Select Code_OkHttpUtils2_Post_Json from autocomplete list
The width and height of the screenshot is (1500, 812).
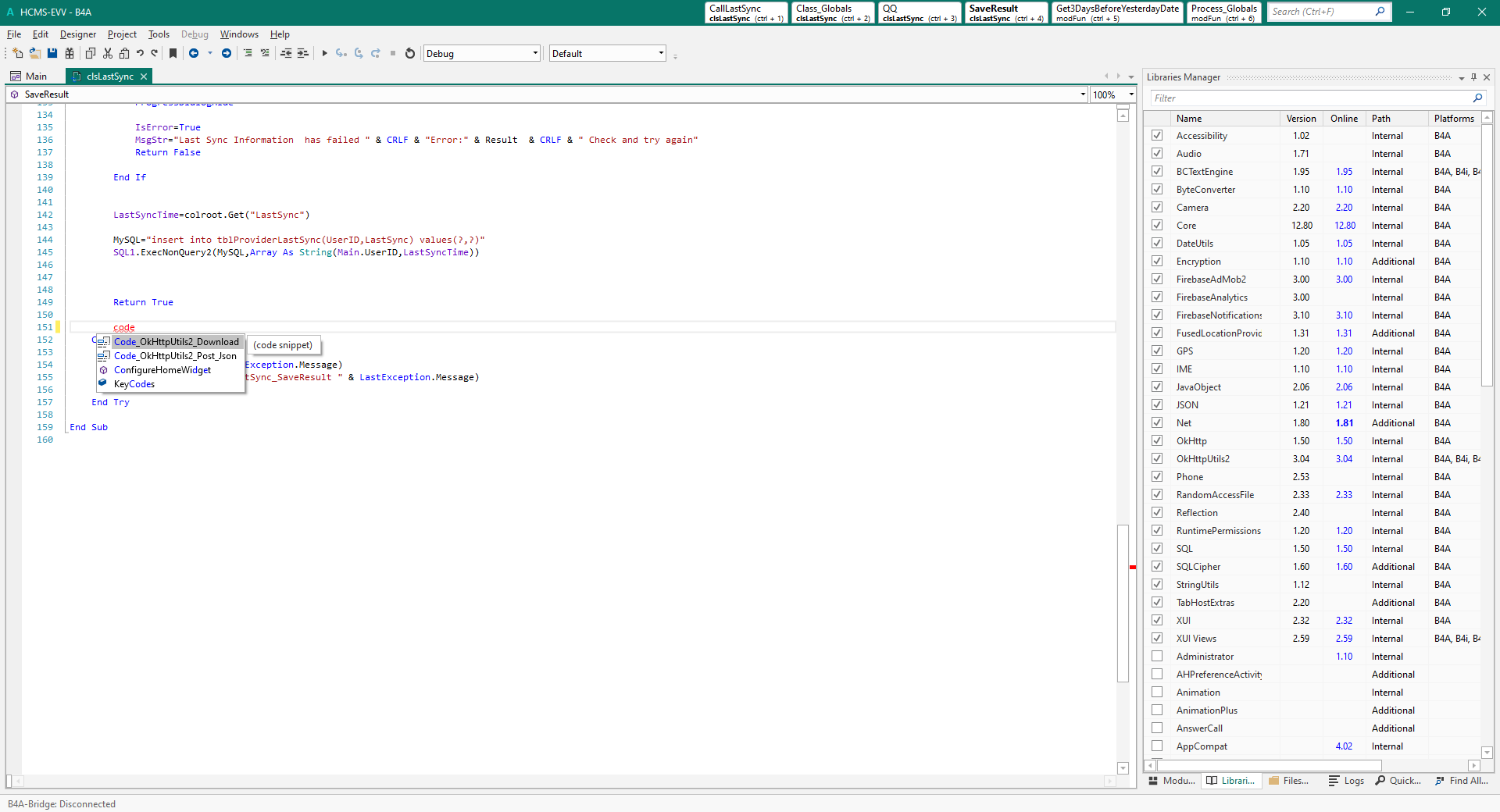coord(175,356)
